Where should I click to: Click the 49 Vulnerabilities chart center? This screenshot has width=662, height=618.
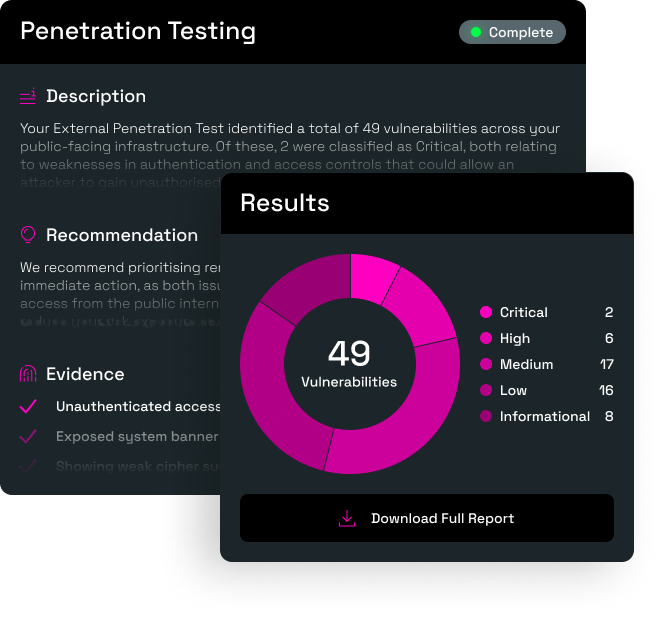point(349,362)
